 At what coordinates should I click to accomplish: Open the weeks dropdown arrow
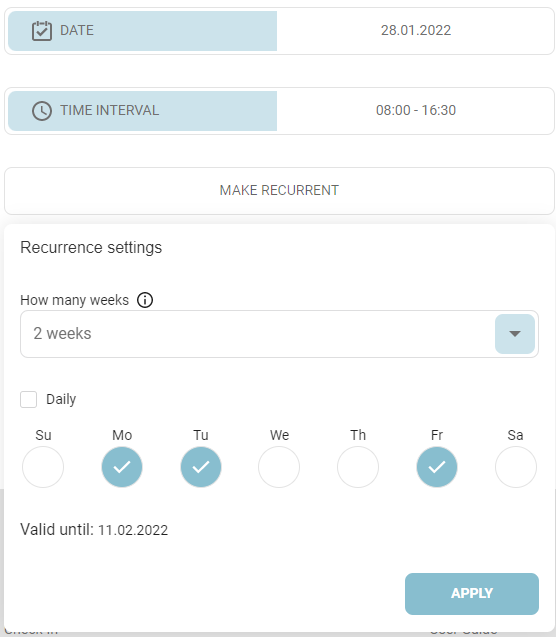pyautogui.click(x=515, y=334)
